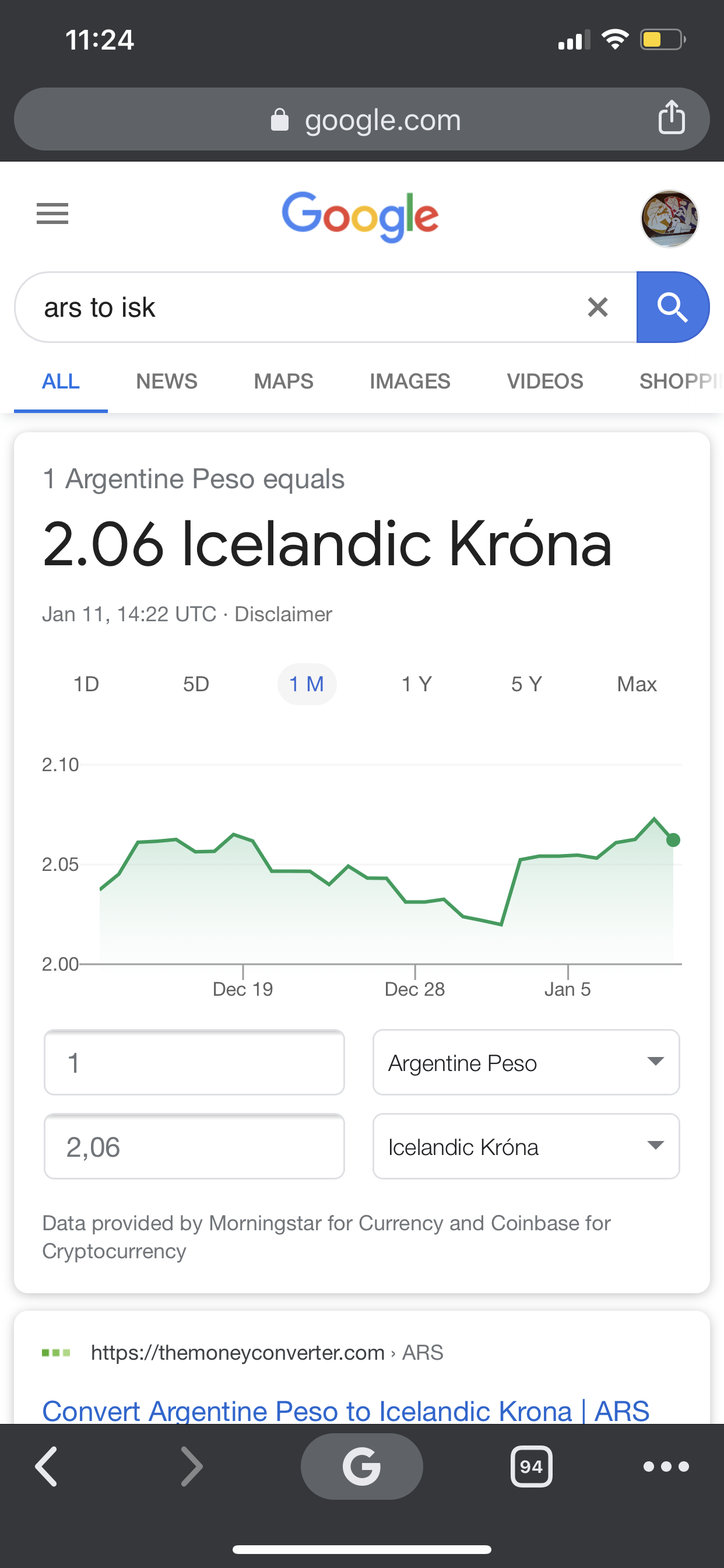Tap the share icon in address bar
724x1568 pixels.
tap(671, 117)
